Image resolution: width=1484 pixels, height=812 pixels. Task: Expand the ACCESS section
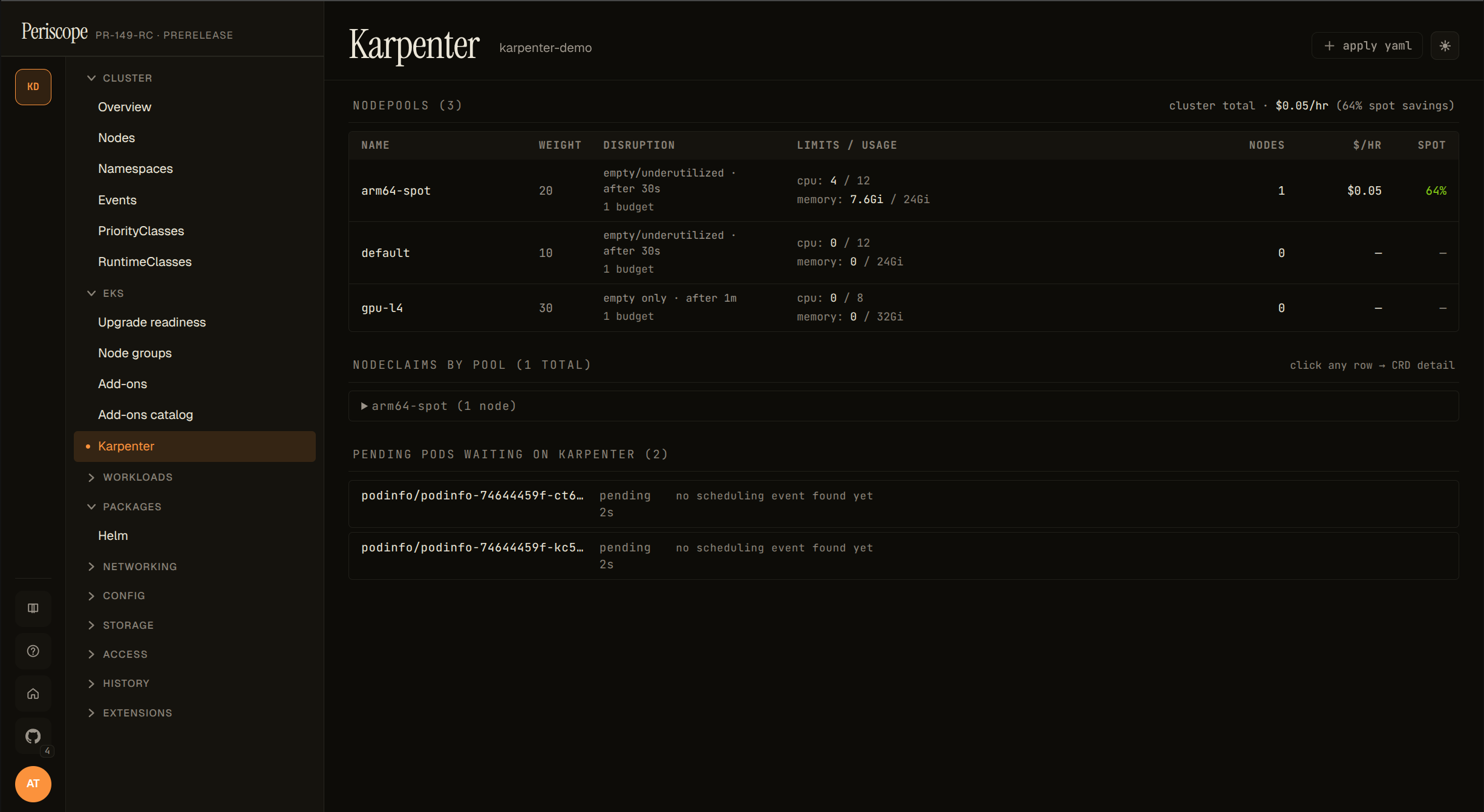click(x=119, y=654)
